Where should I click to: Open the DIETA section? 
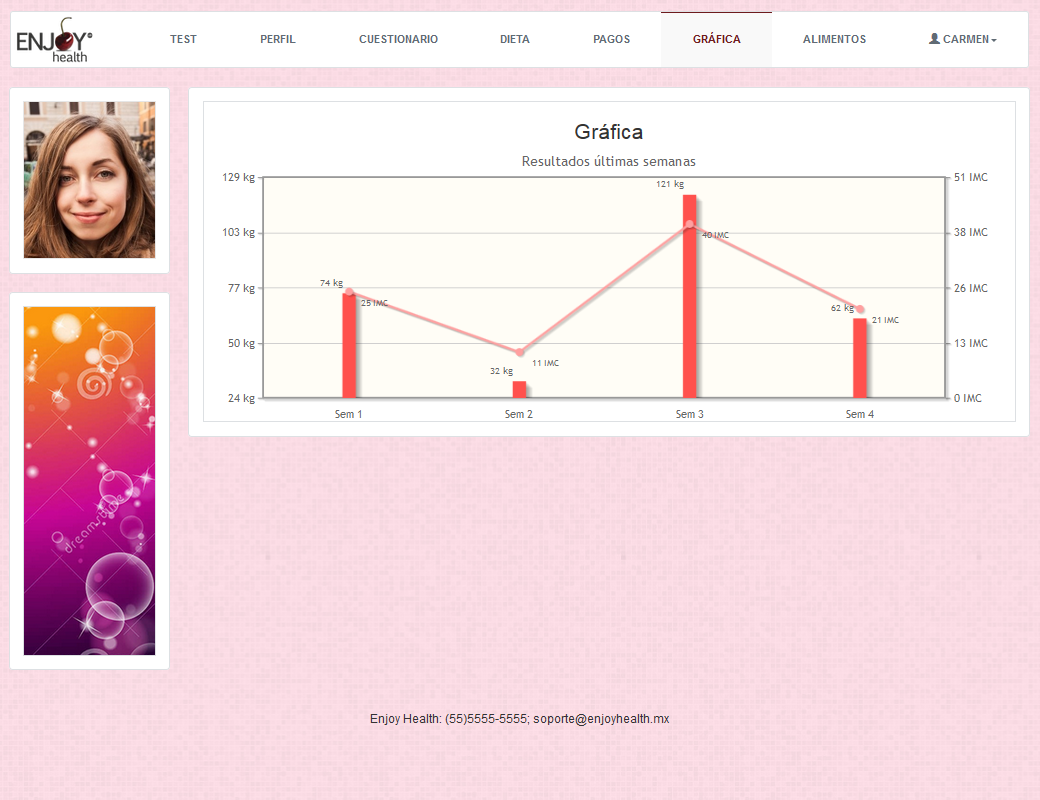(515, 39)
